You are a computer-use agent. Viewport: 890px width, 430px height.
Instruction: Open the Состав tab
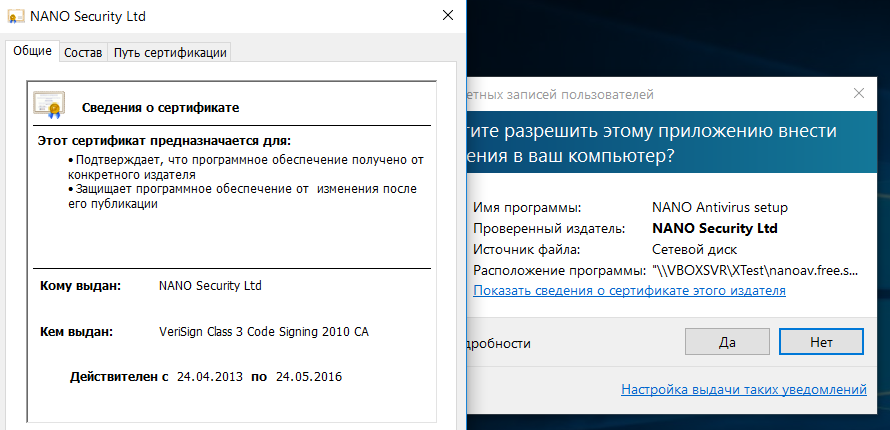83,52
